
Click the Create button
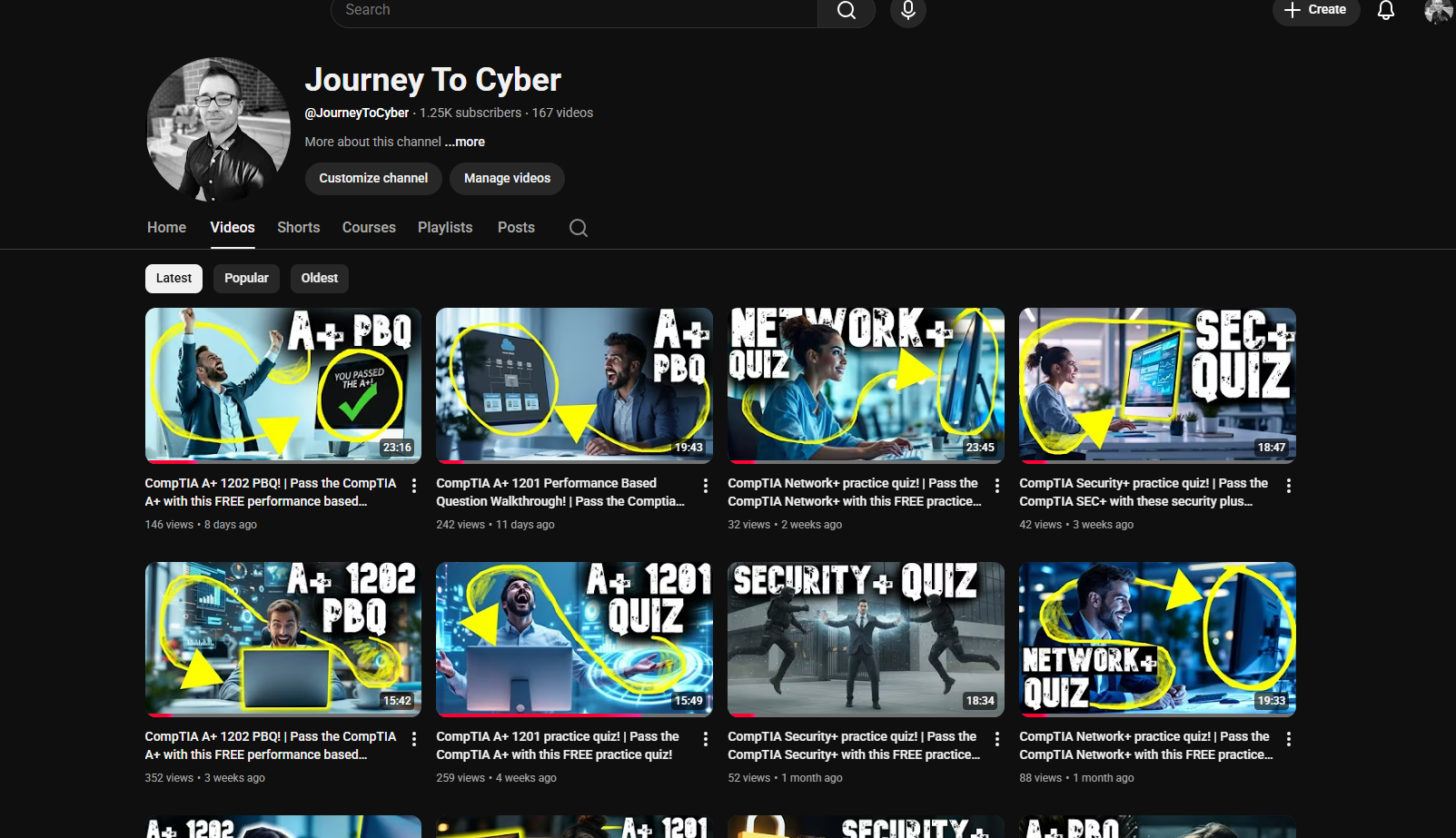coord(1316,10)
